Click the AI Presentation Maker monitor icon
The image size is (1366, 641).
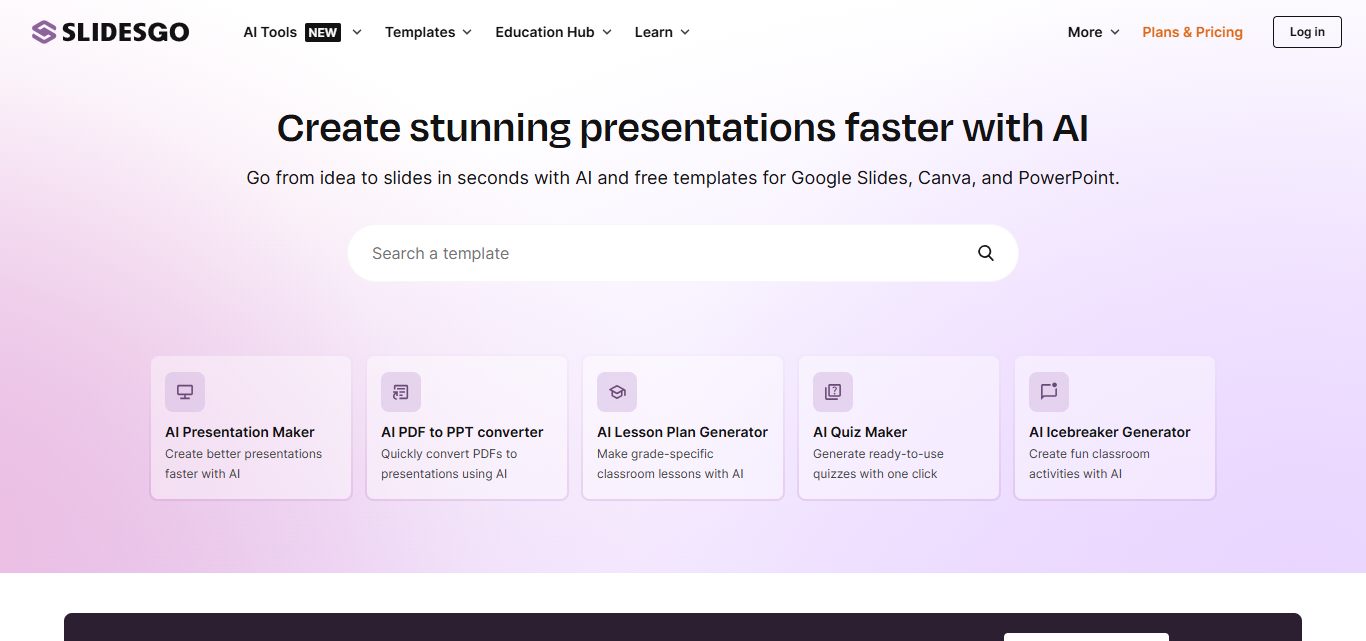pos(185,392)
